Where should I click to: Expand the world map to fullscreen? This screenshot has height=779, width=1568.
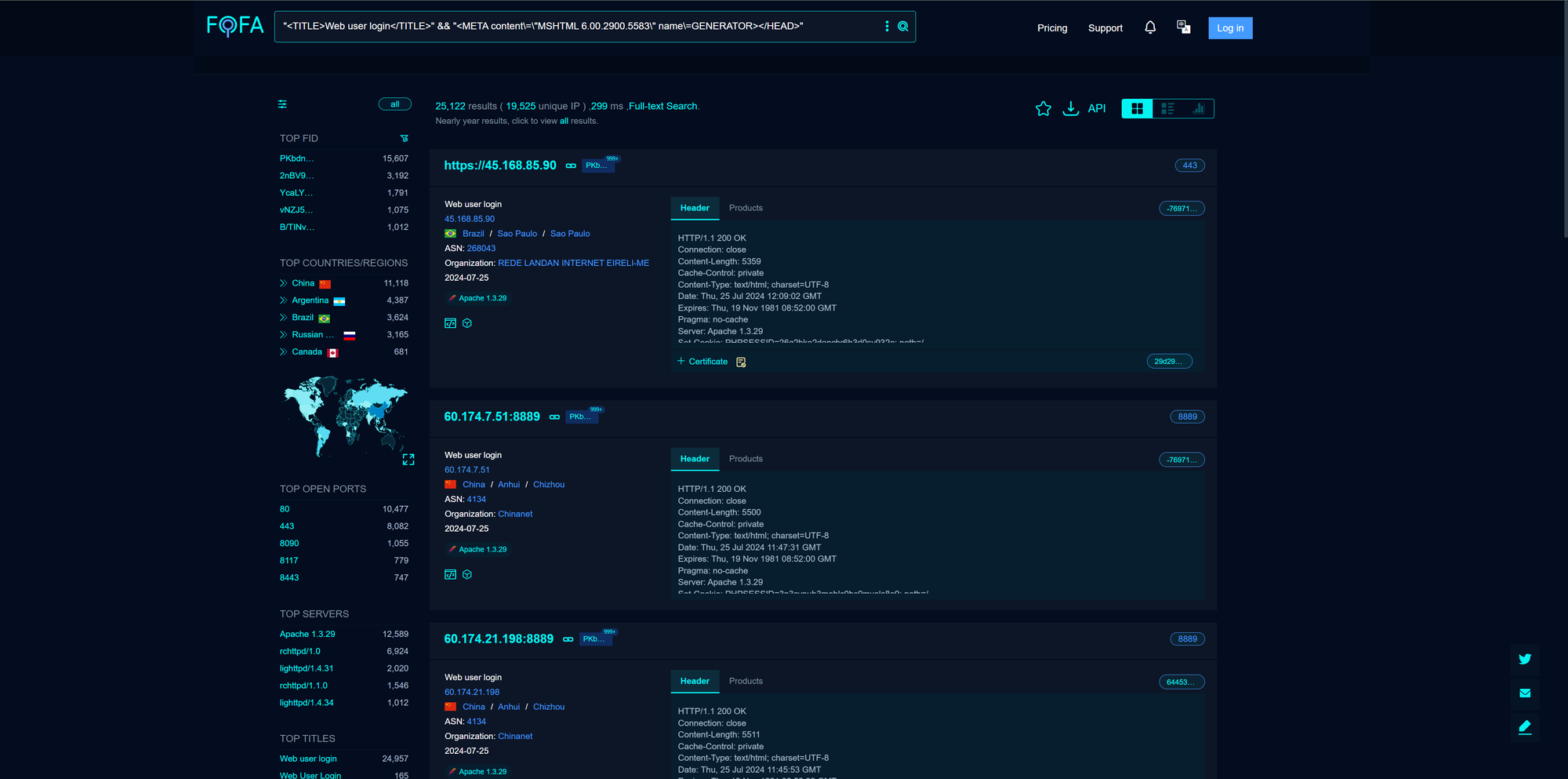click(x=408, y=460)
